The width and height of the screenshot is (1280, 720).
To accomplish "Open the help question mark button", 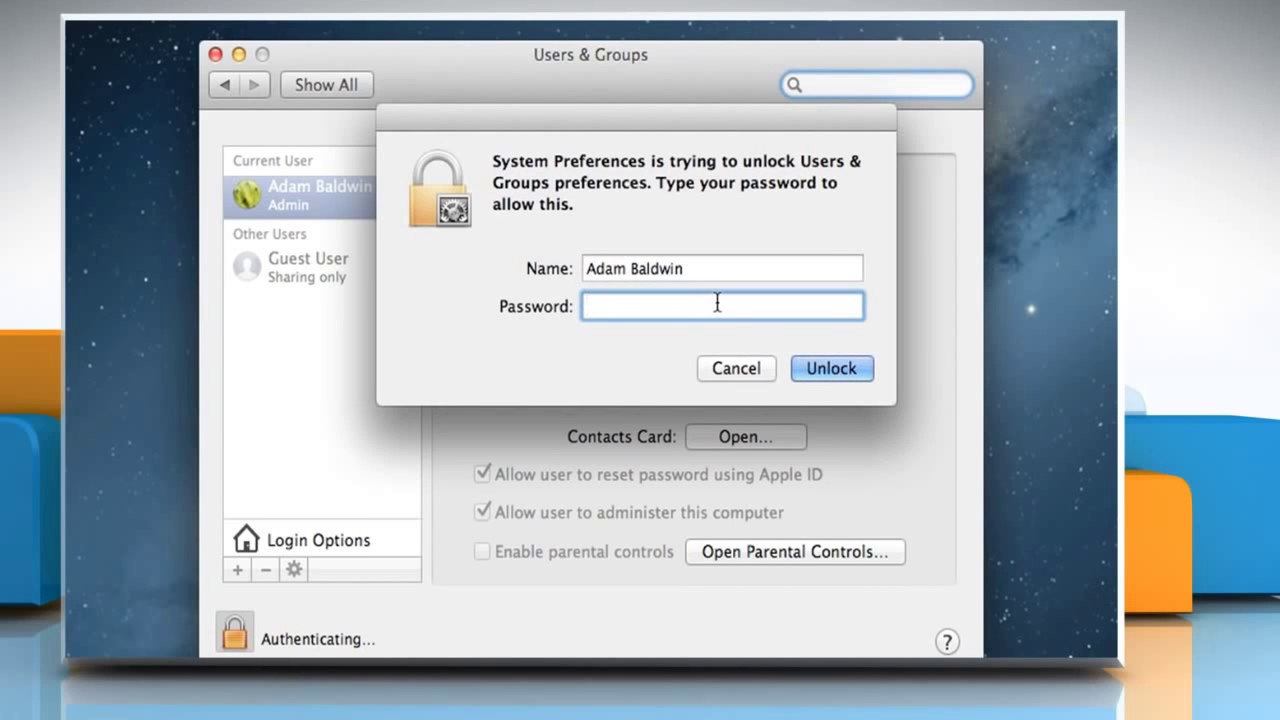I will click(947, 641).
